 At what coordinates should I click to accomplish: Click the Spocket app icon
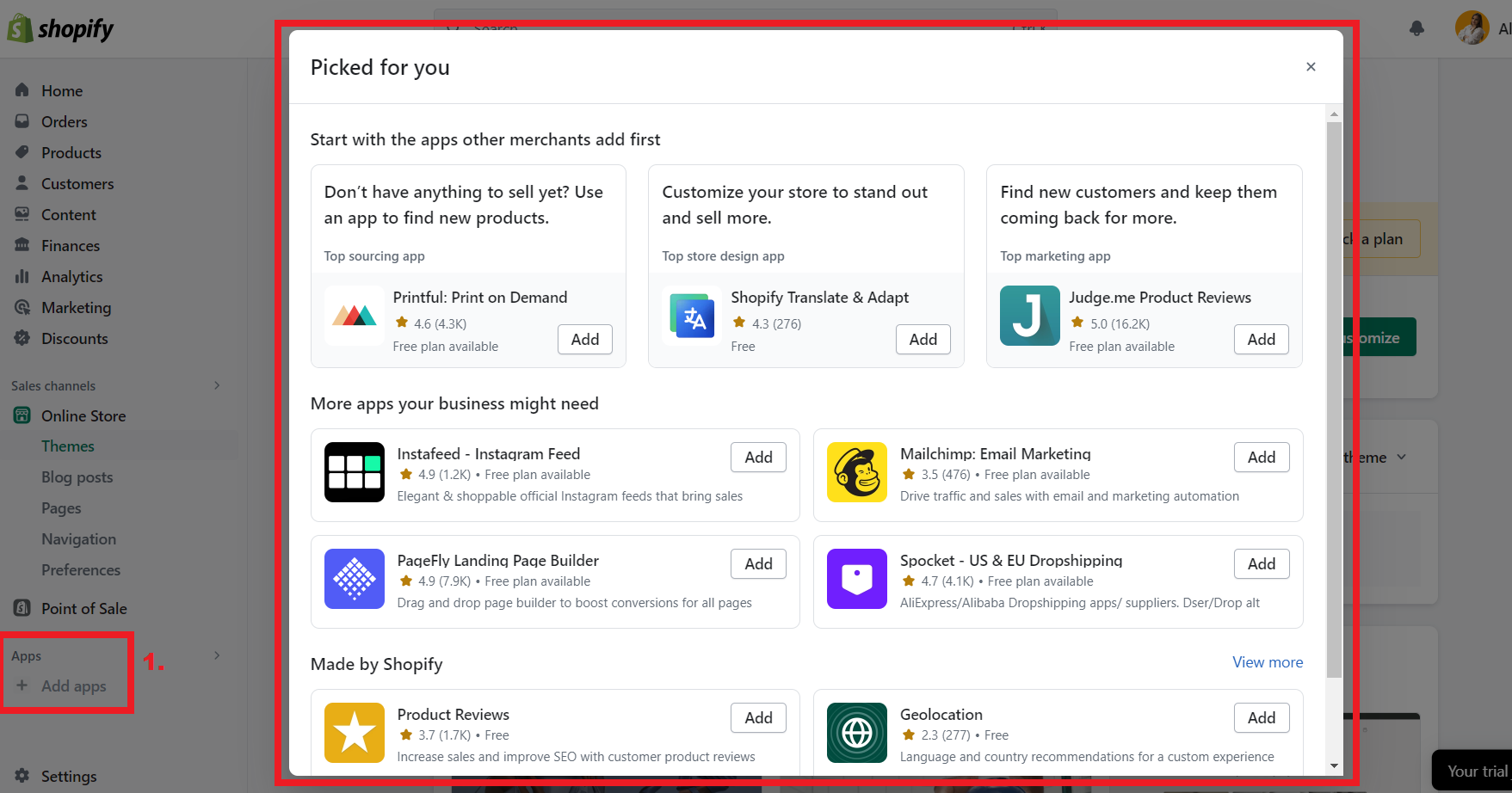pos(857,579)
